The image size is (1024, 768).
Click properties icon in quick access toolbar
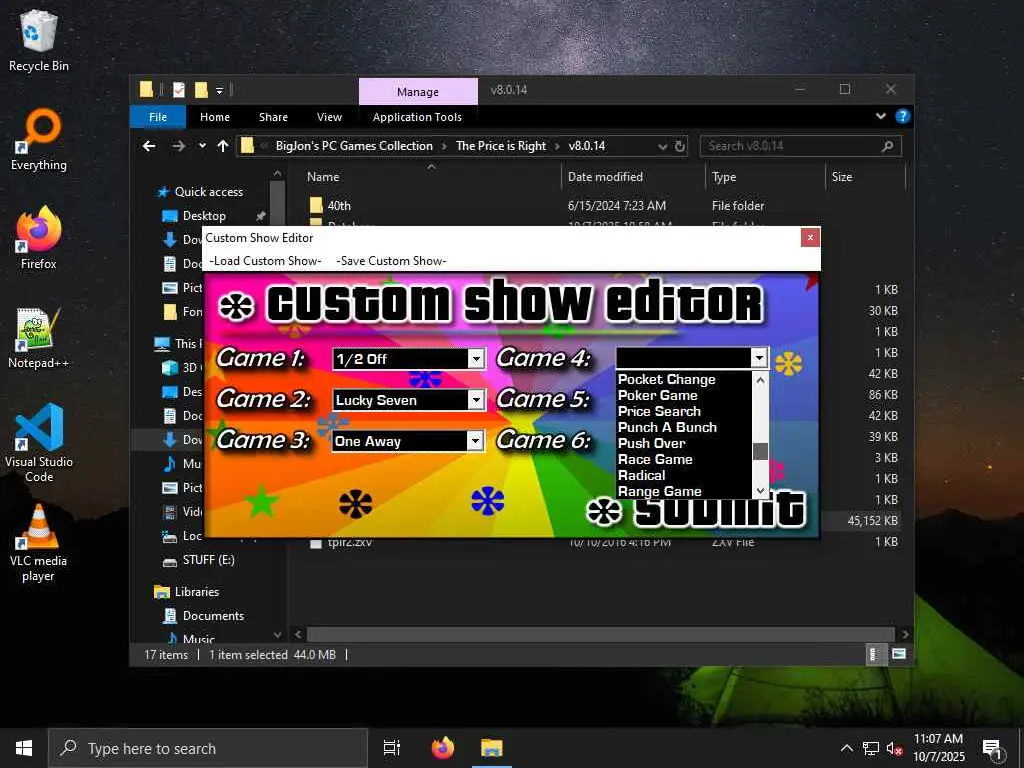click(178, 90)
